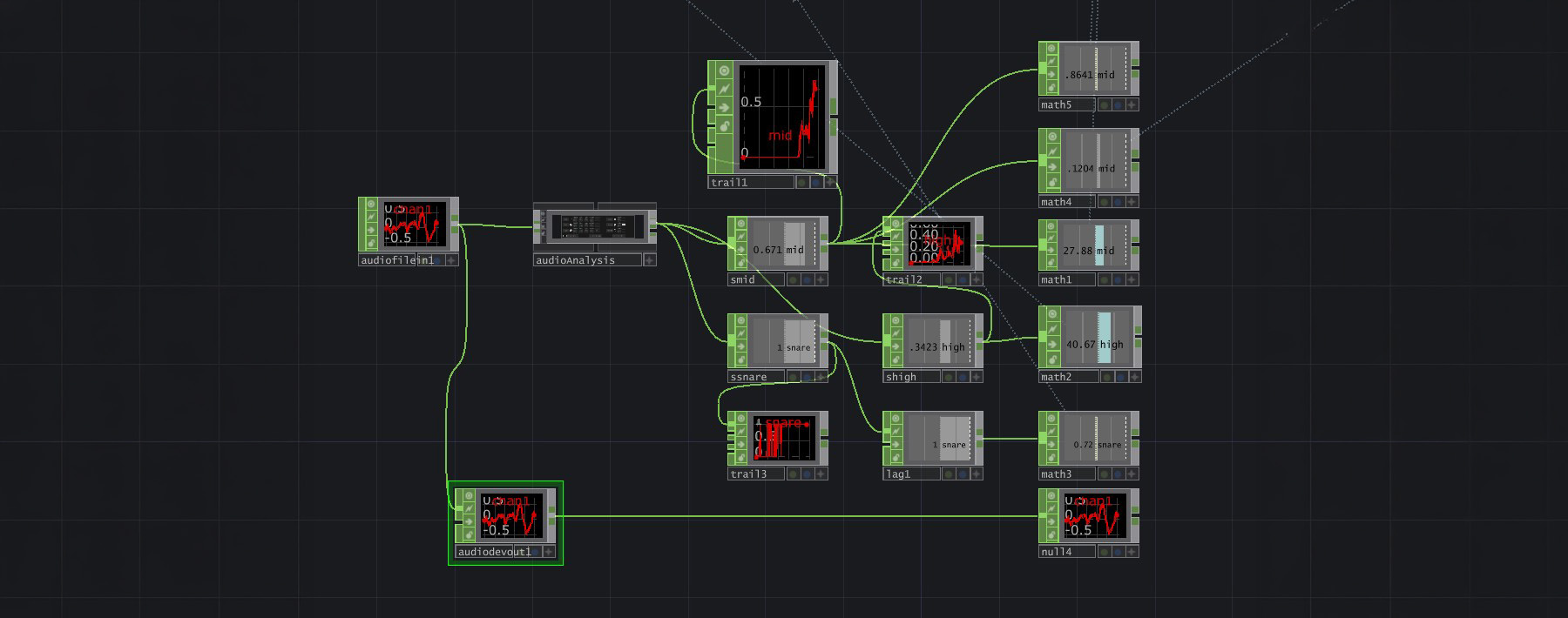Click viewer active flag on trail2

click(x=896, y=224)
